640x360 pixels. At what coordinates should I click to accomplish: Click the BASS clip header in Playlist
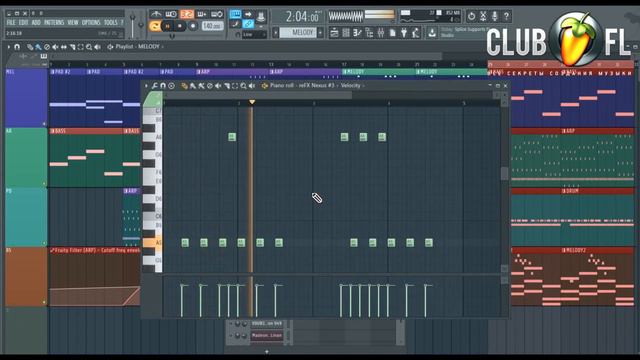coord(86,131)
